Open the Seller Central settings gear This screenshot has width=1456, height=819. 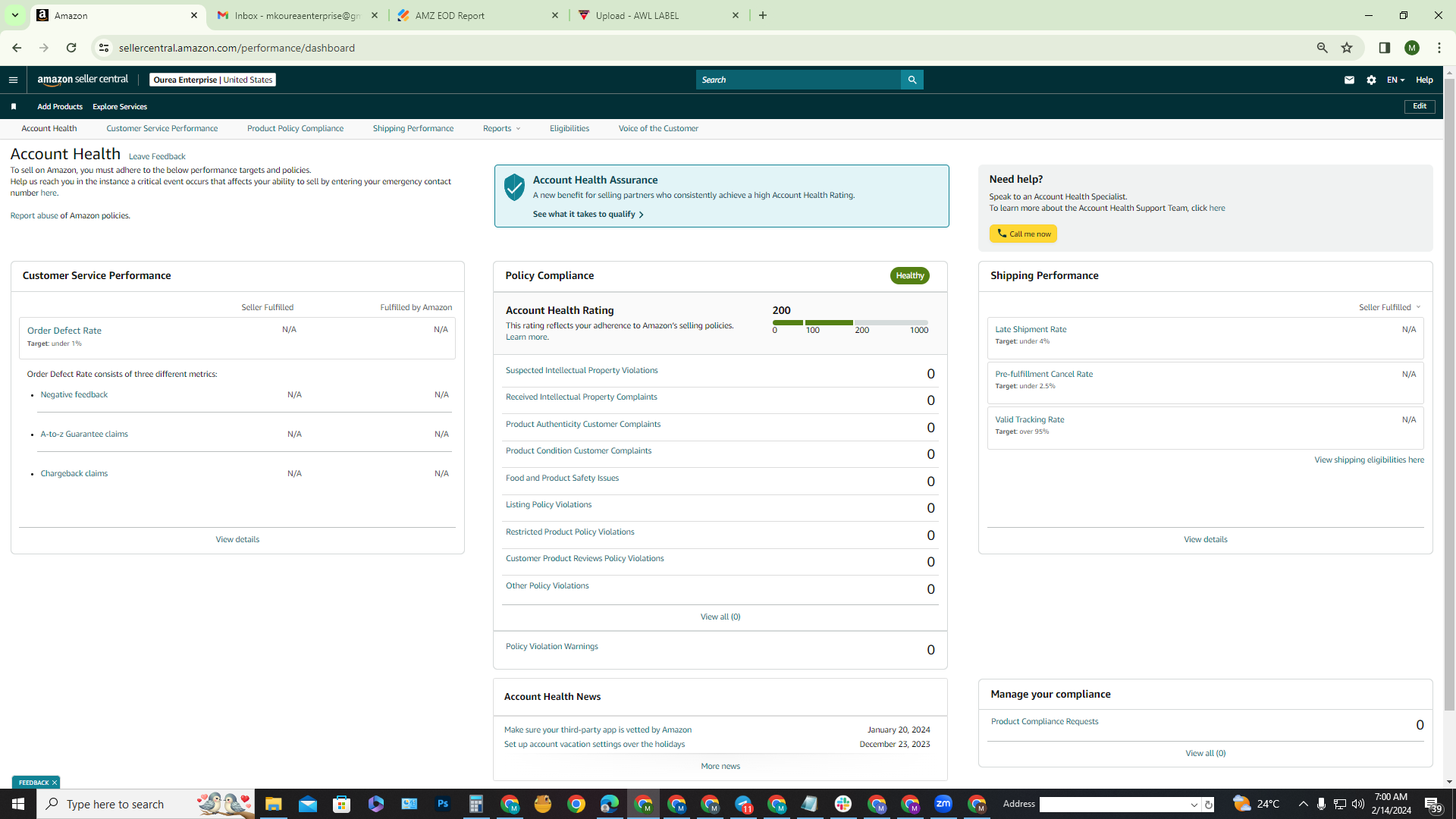(1371, 80)
